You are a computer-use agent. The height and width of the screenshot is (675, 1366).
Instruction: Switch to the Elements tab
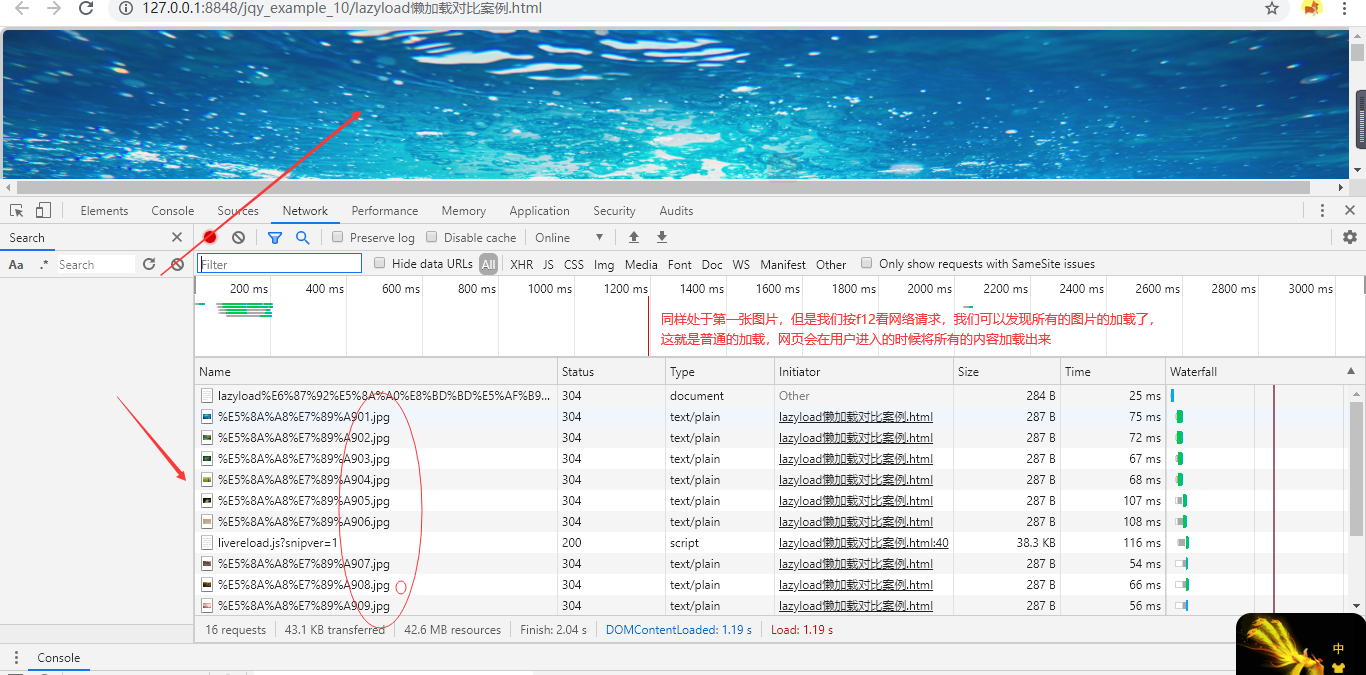point(104,211)
